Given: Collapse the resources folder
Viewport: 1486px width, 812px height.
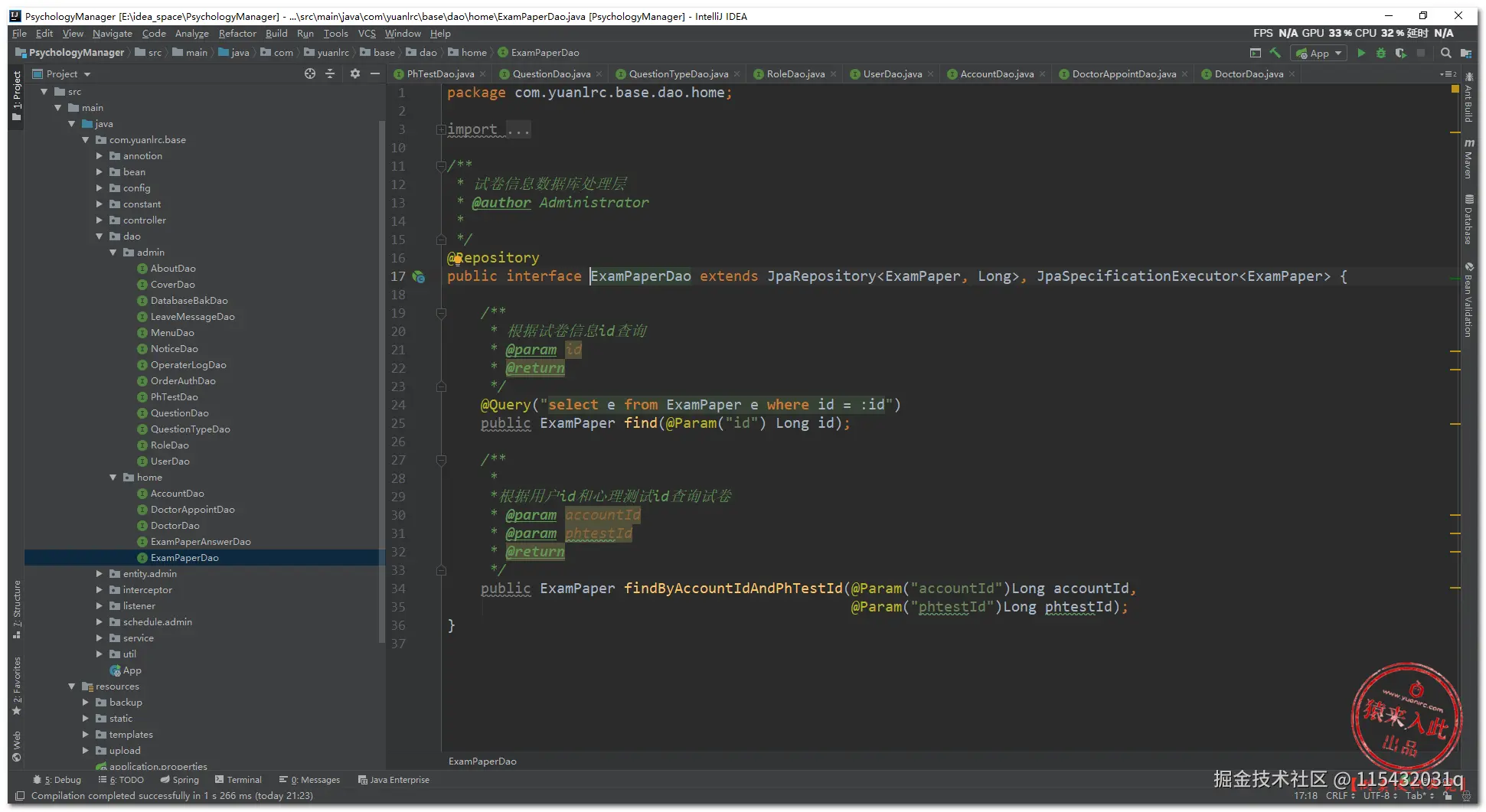Looking at the screenshot, I should 72,686.
